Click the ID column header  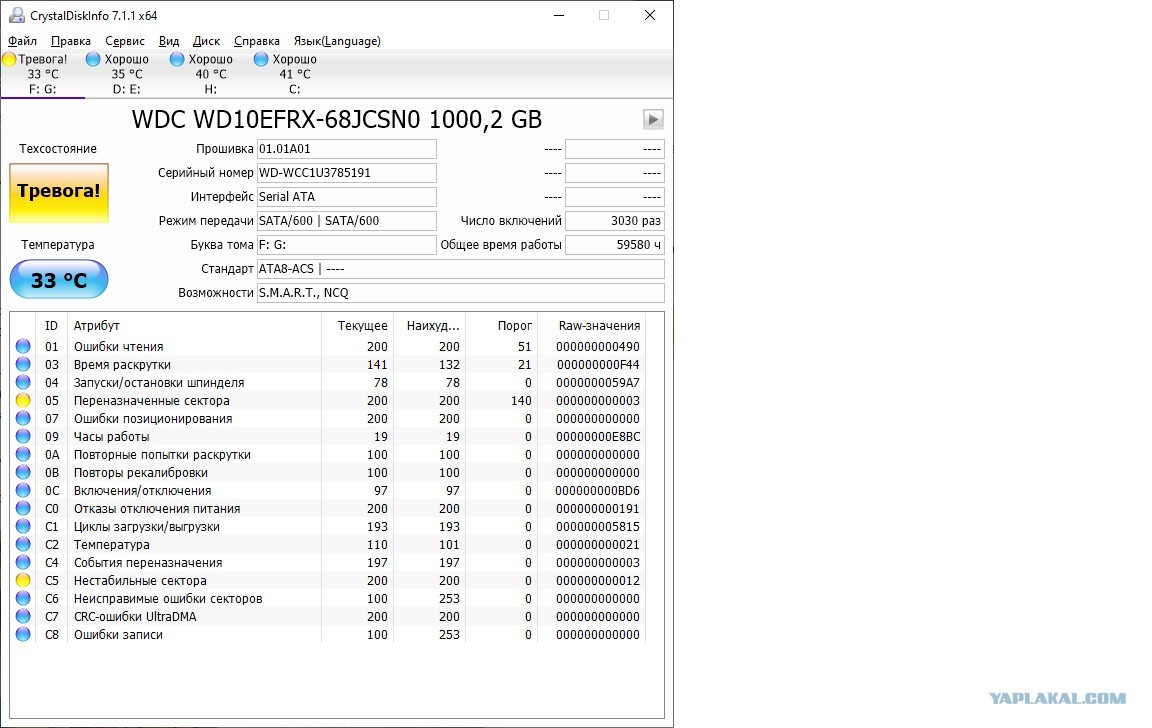point(51,325)
